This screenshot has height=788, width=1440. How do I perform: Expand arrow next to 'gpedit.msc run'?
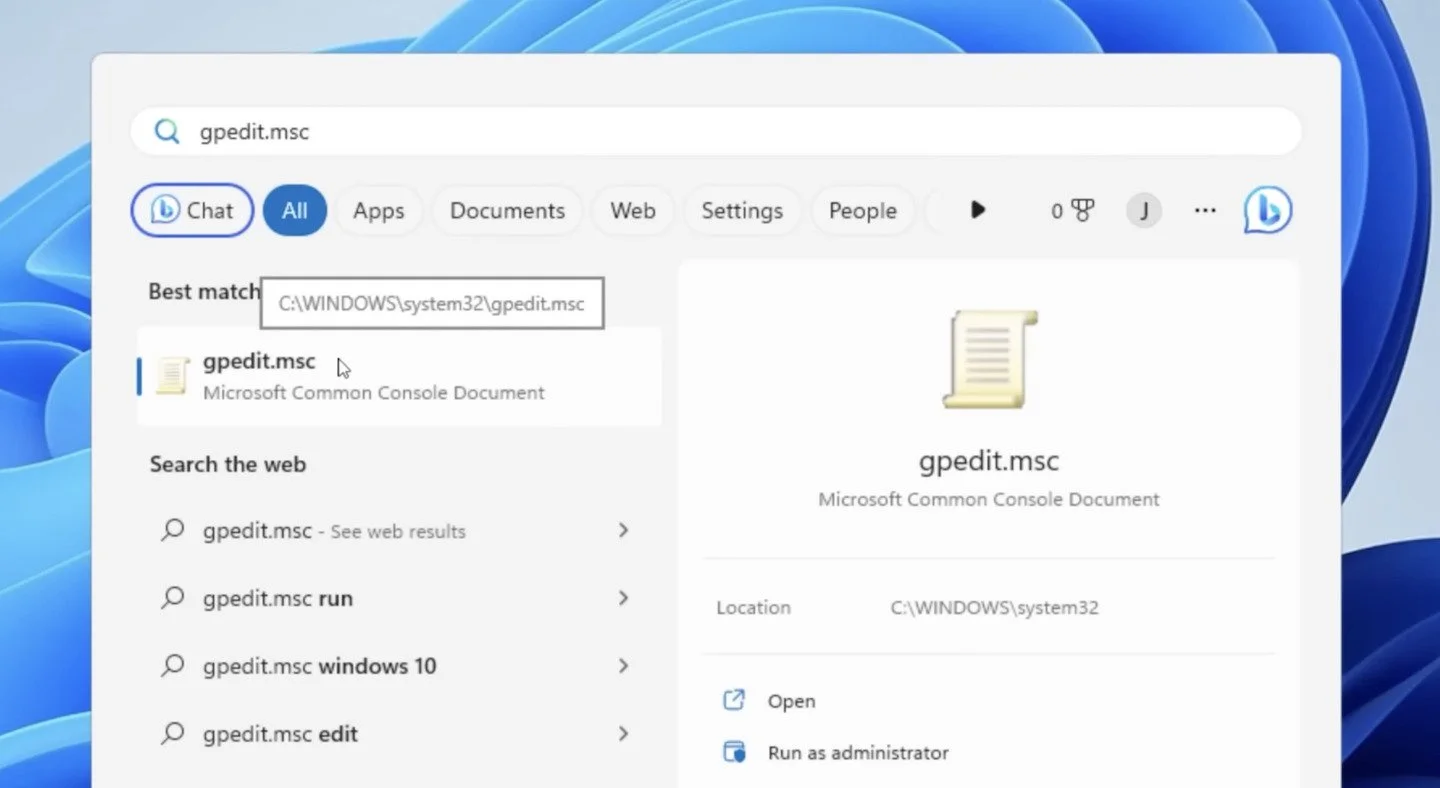[623, 598]
